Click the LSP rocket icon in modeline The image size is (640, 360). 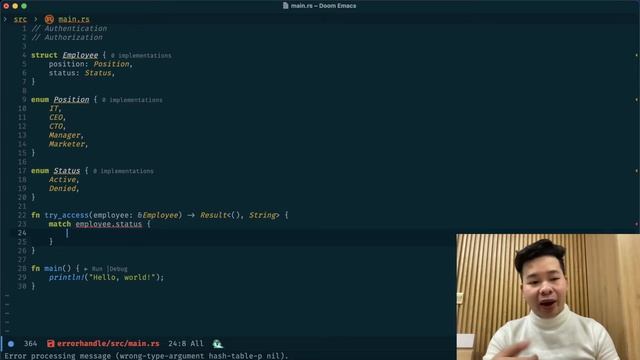[x=218, y=344]
